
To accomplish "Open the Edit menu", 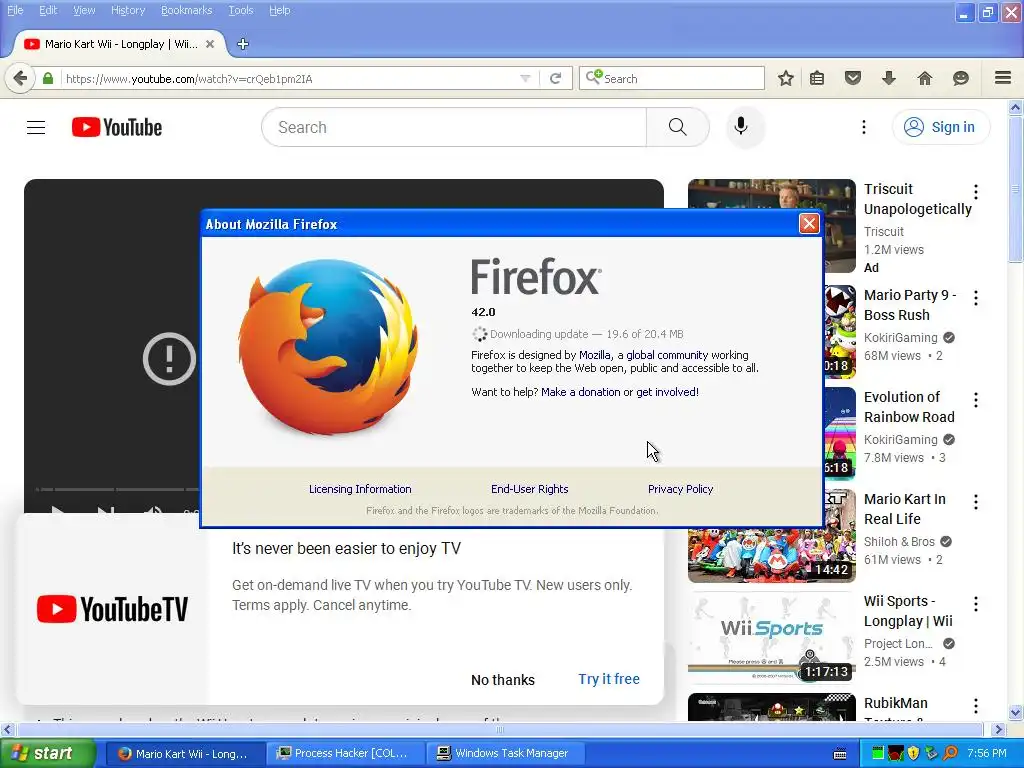I will [x=48, y=10].
